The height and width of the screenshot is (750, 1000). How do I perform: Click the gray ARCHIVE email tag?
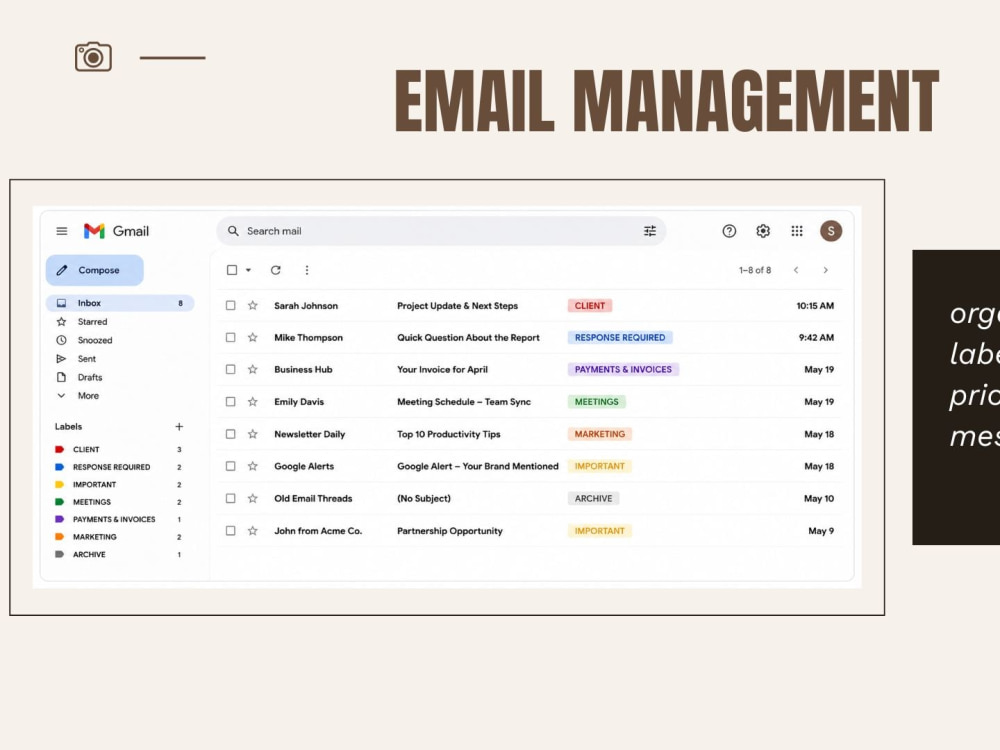pos(593,498)
